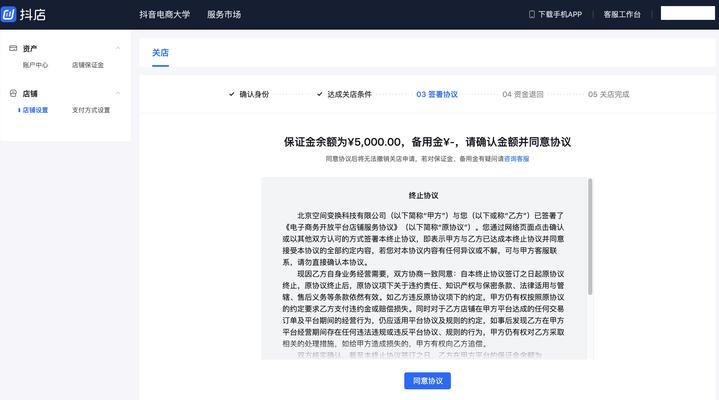Image resolution: width=719 pixels, height=400 pixels.
Task: Open 店铺保证金 in sidebar
Action: 87,65
